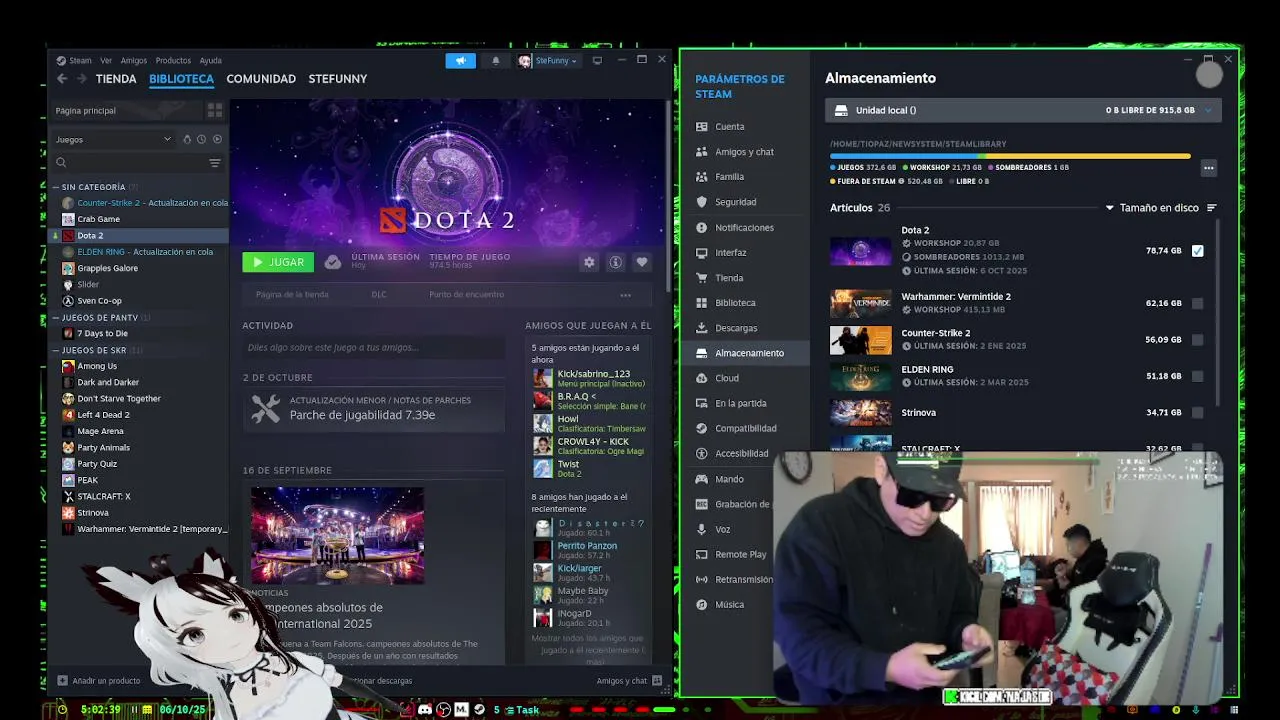This screenshot has width=1280, height=720.
Task: Open the Juegos filter dropdown
Action: click(x=113, y=139)
